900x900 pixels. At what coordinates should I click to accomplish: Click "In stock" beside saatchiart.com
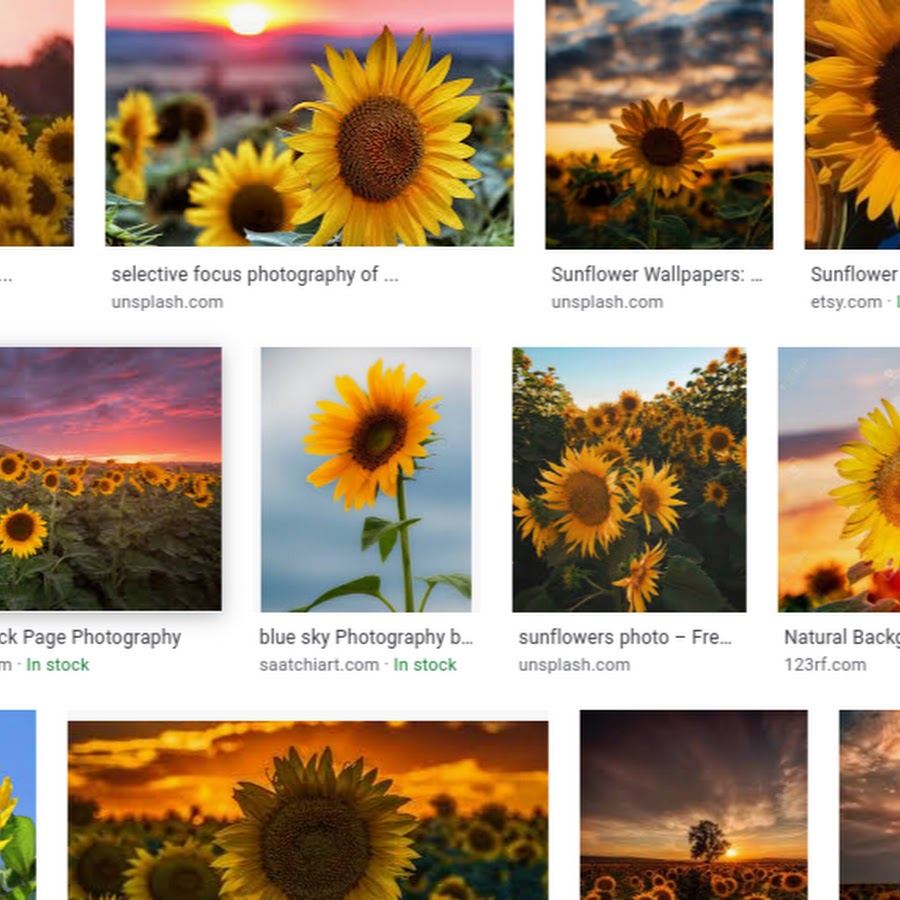425,665
